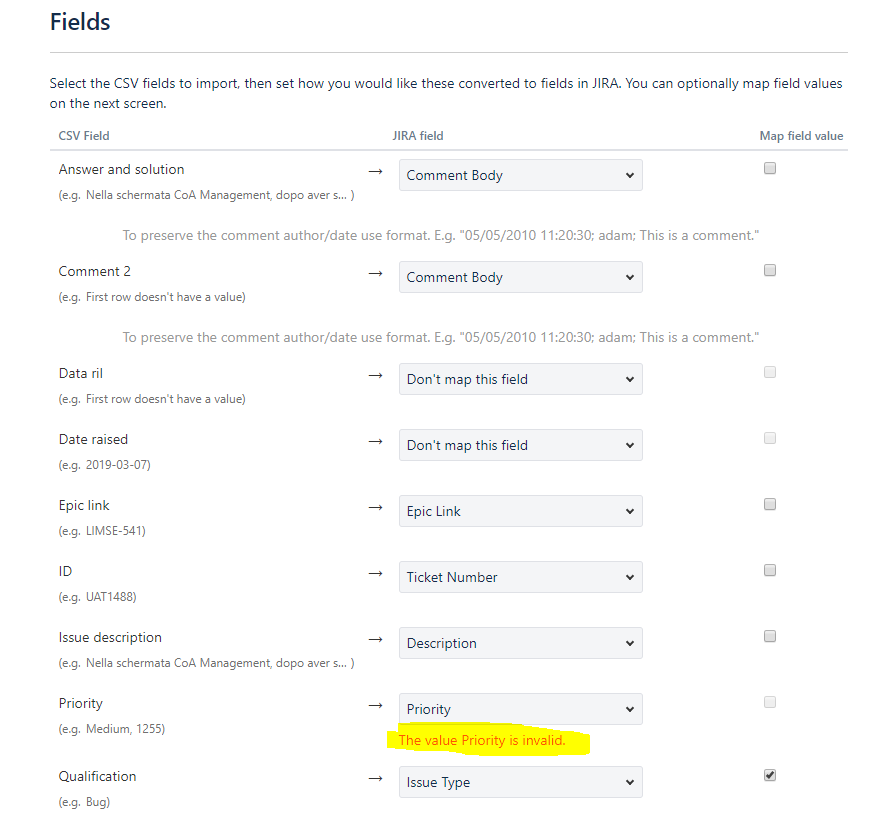Click the CSV Field column header
Image resolution: width=887 pixels, height=822 pixels.
tap(84, 136)
